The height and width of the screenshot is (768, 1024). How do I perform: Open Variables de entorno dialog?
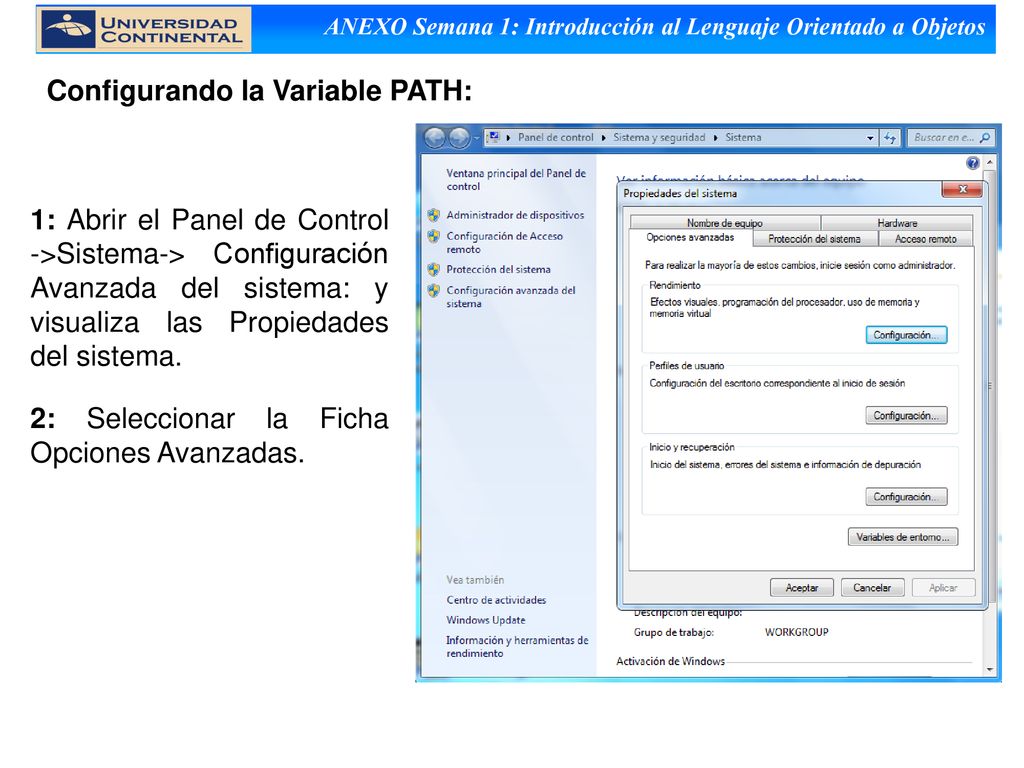903,537
